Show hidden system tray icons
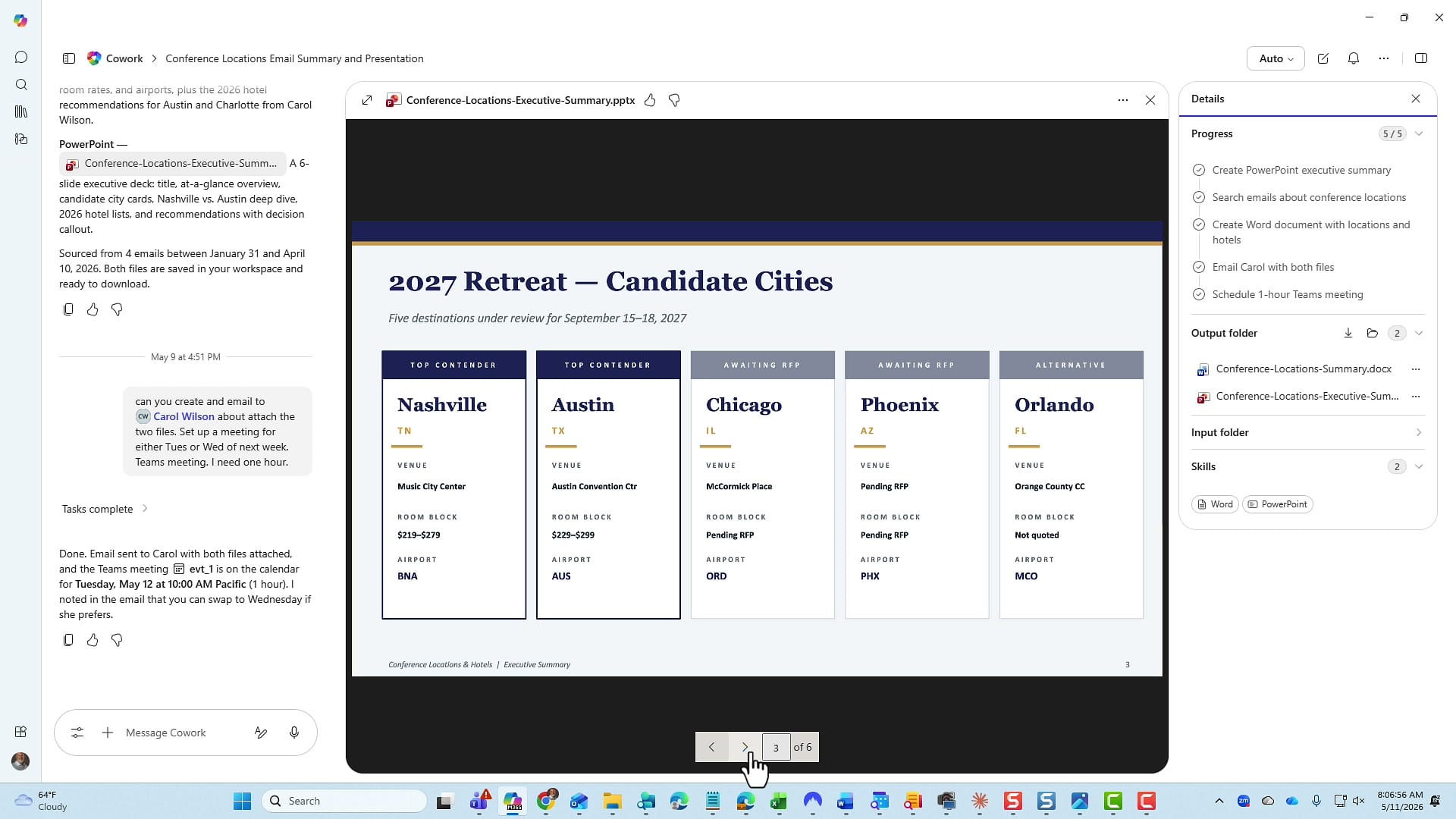 pyautogui.click(x=1219, y=801)
